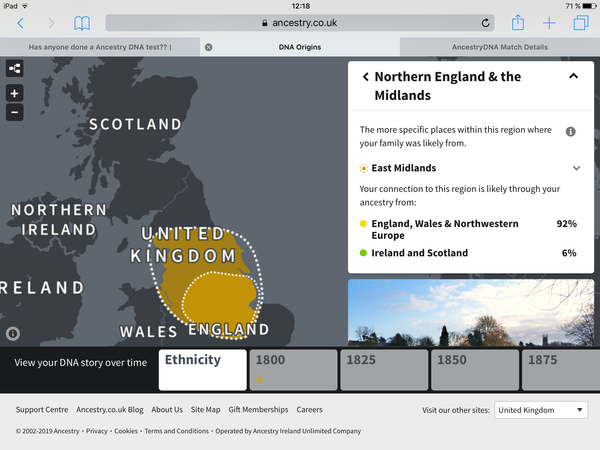The width and height of the screenshot is (600, 450).
Task: Select the Ethnicity timeline tab
Action: coord(202,370)
